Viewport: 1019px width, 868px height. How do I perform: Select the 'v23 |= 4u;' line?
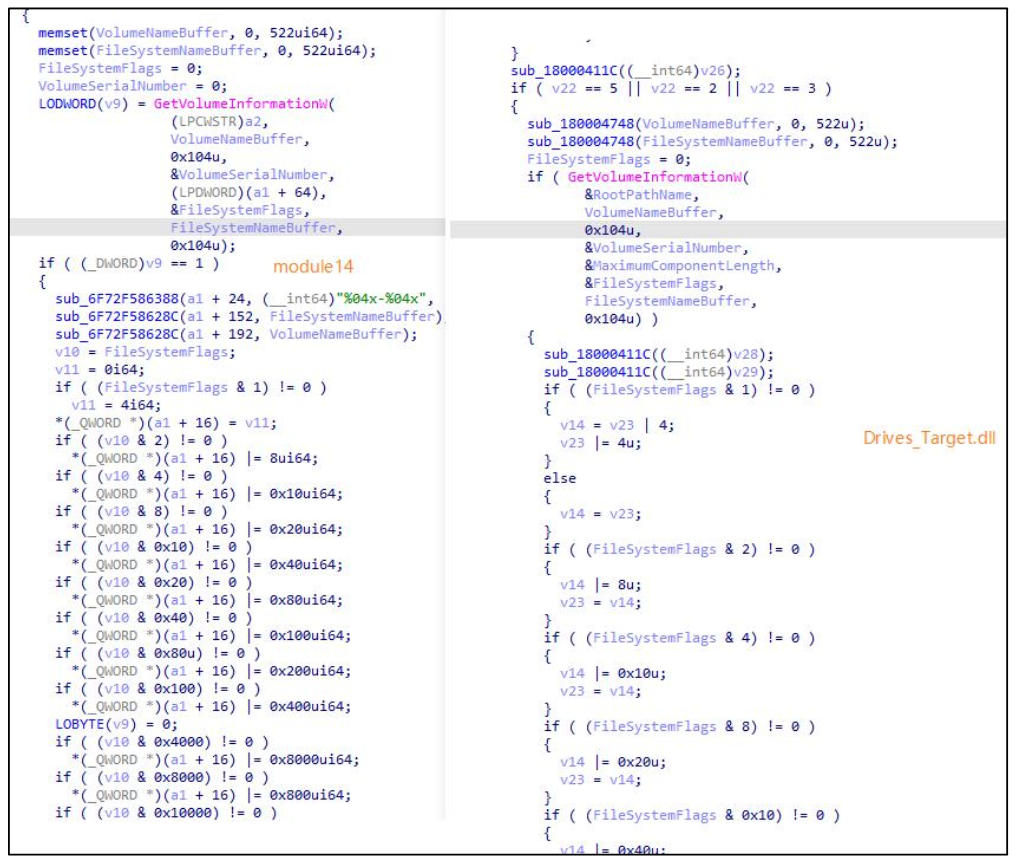(x=600, y=443)
